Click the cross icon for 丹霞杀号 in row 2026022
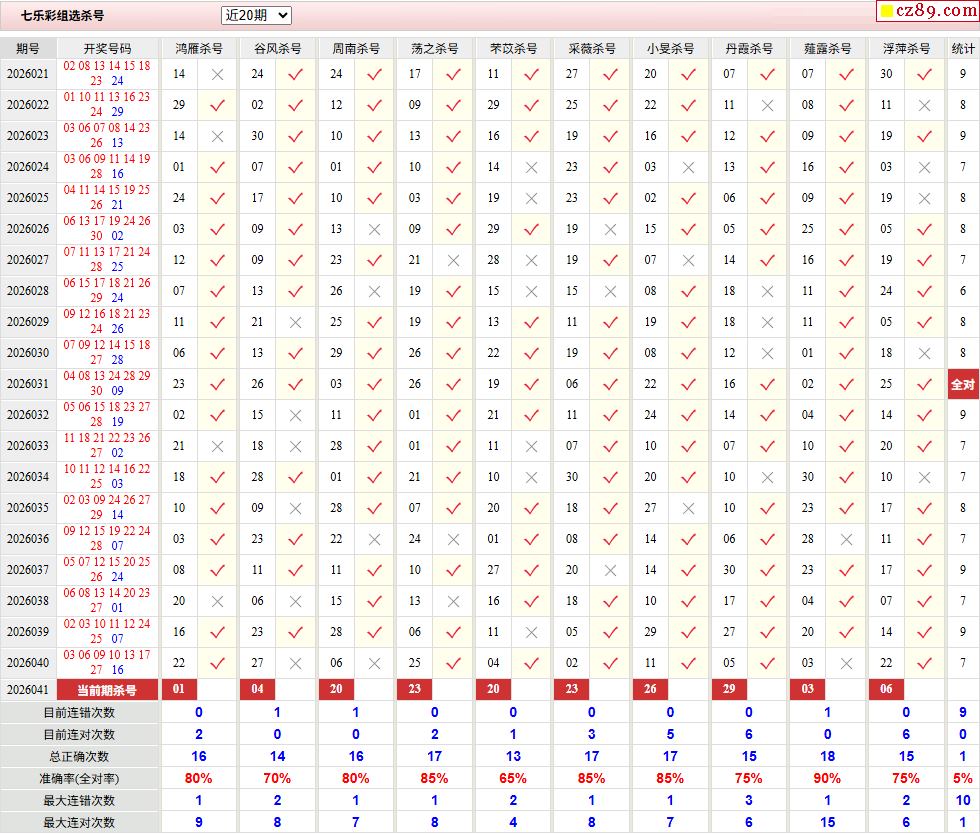Image resolution: width=980 pixels, height=835 pixels. (767, 105)
